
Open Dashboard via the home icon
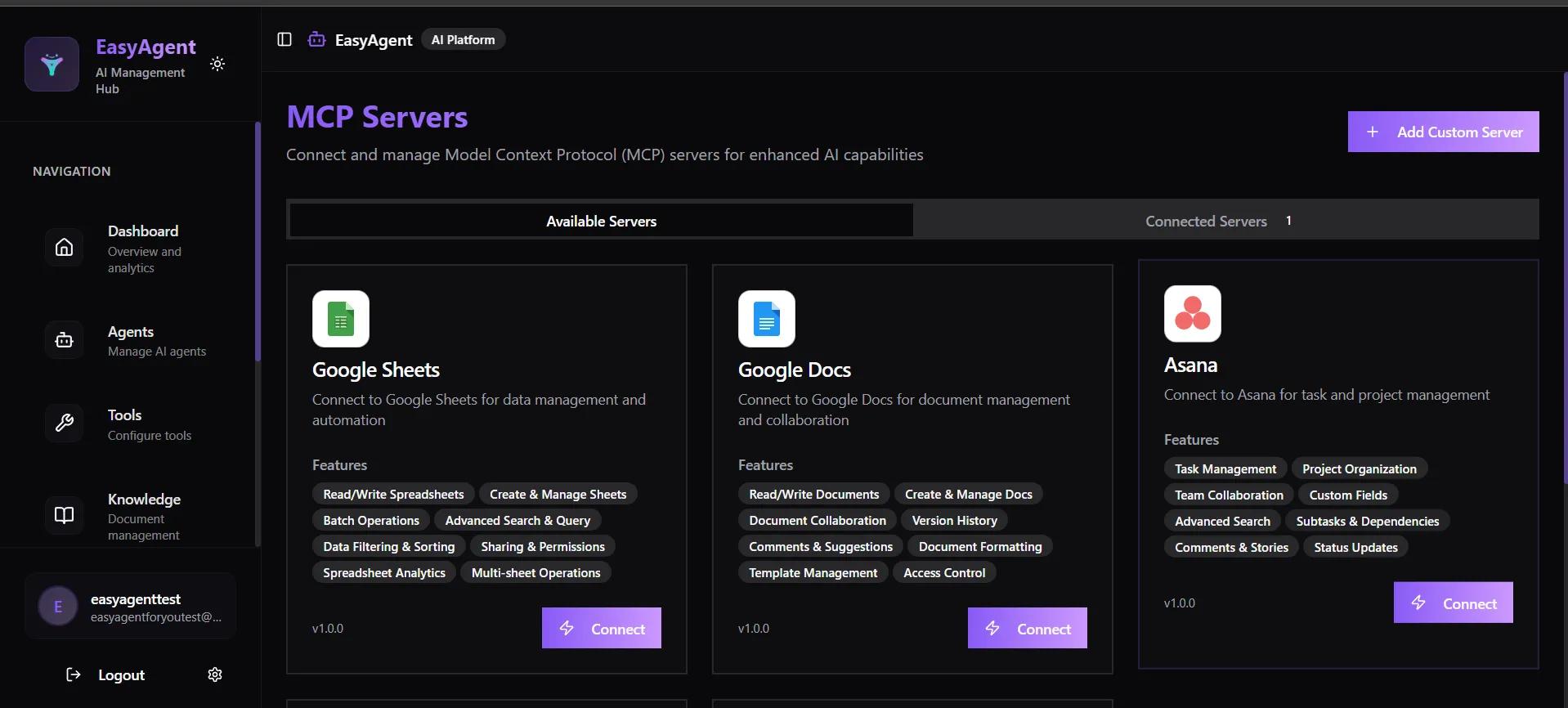click(x=64, y=248)
